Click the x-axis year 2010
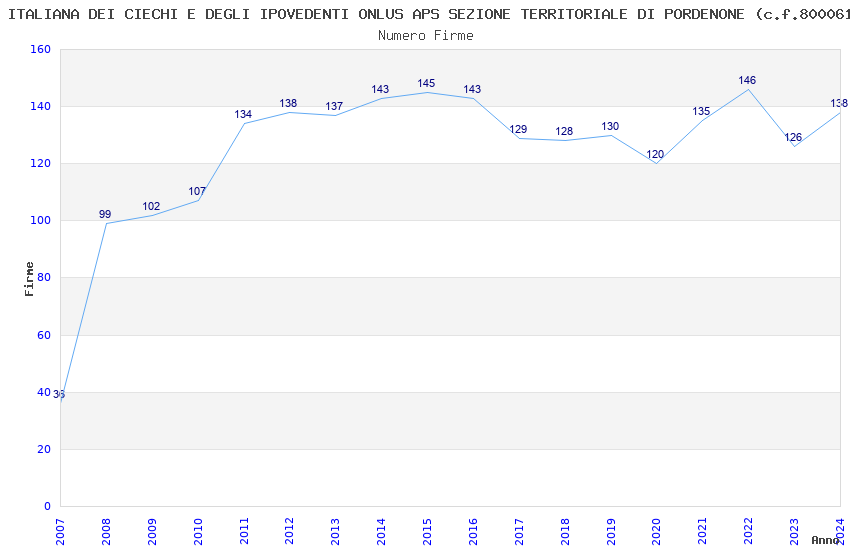Viewport: 850px width, 550px height. (x=198, y=532)
